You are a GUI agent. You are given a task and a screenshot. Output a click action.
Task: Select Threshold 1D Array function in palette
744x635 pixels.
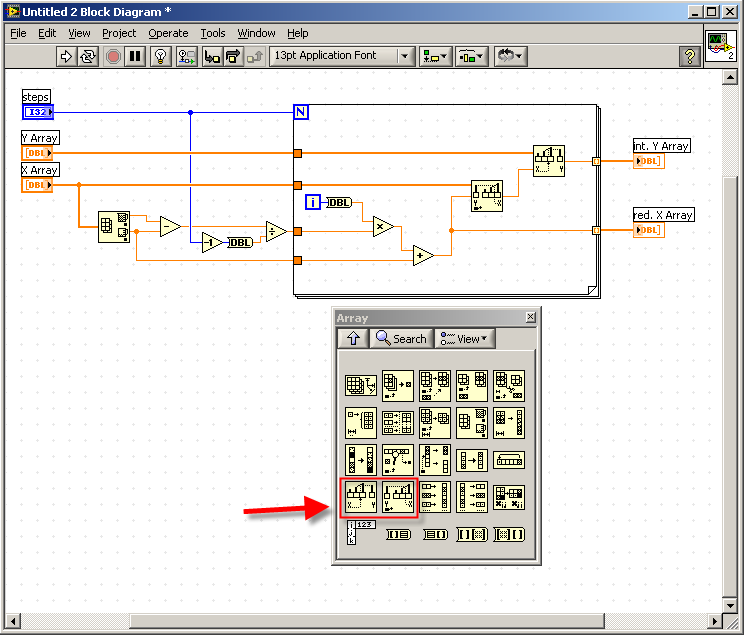click(398, 496)
